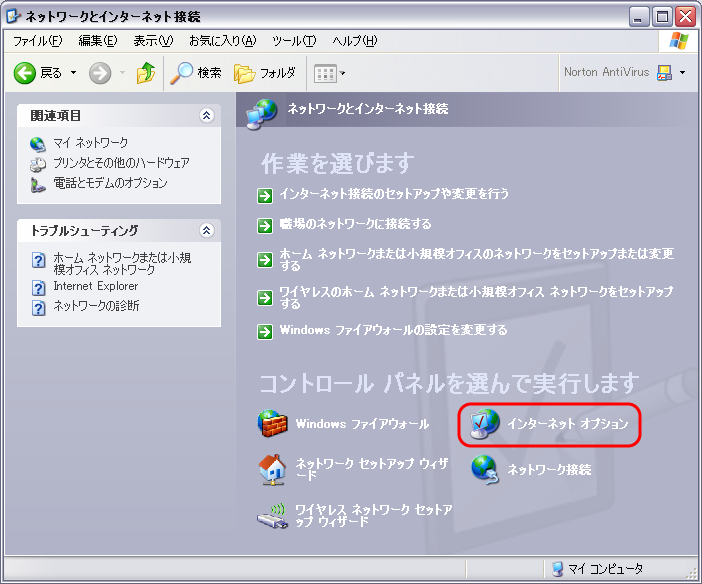Click the title bar window system icon

pyautogui.click(x=13, y=17)
